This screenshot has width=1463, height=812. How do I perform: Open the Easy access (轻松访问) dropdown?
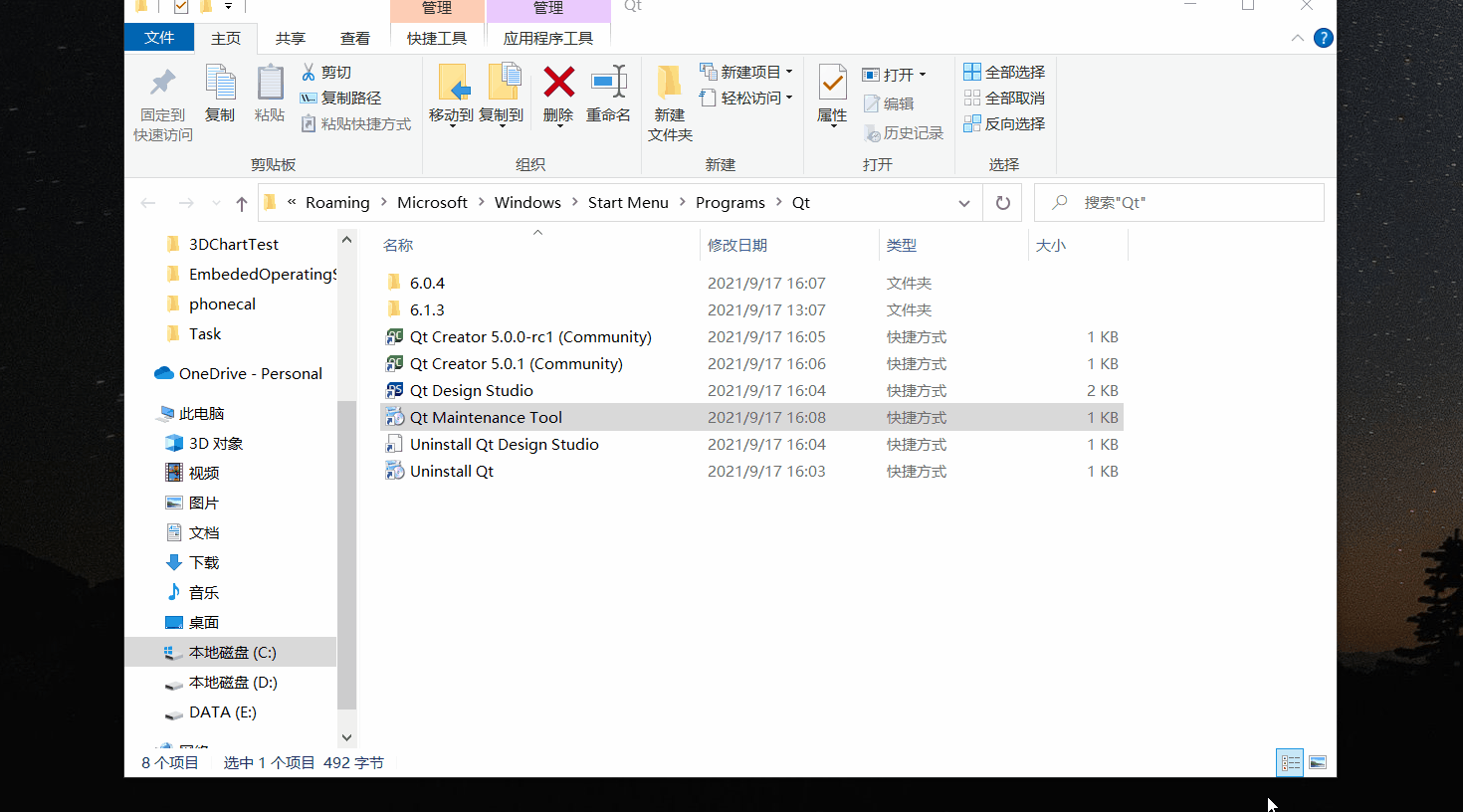(746, 98)
